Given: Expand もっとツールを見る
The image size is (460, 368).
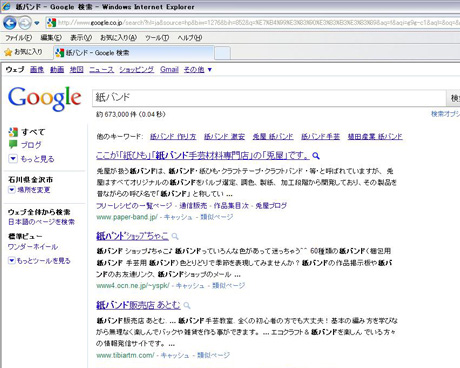Looking at the screenshot, I should point(39,261).
